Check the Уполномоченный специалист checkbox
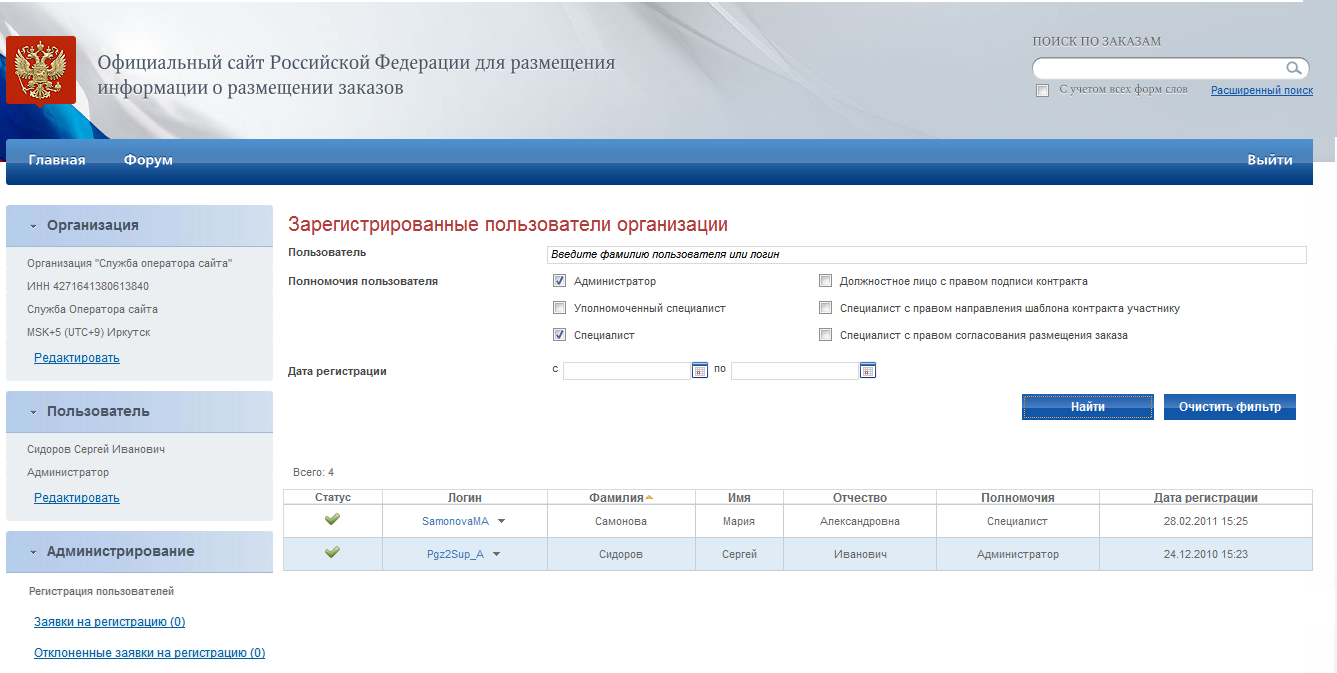Screen dimensions: 1337x673 click(x=559, y=308)
